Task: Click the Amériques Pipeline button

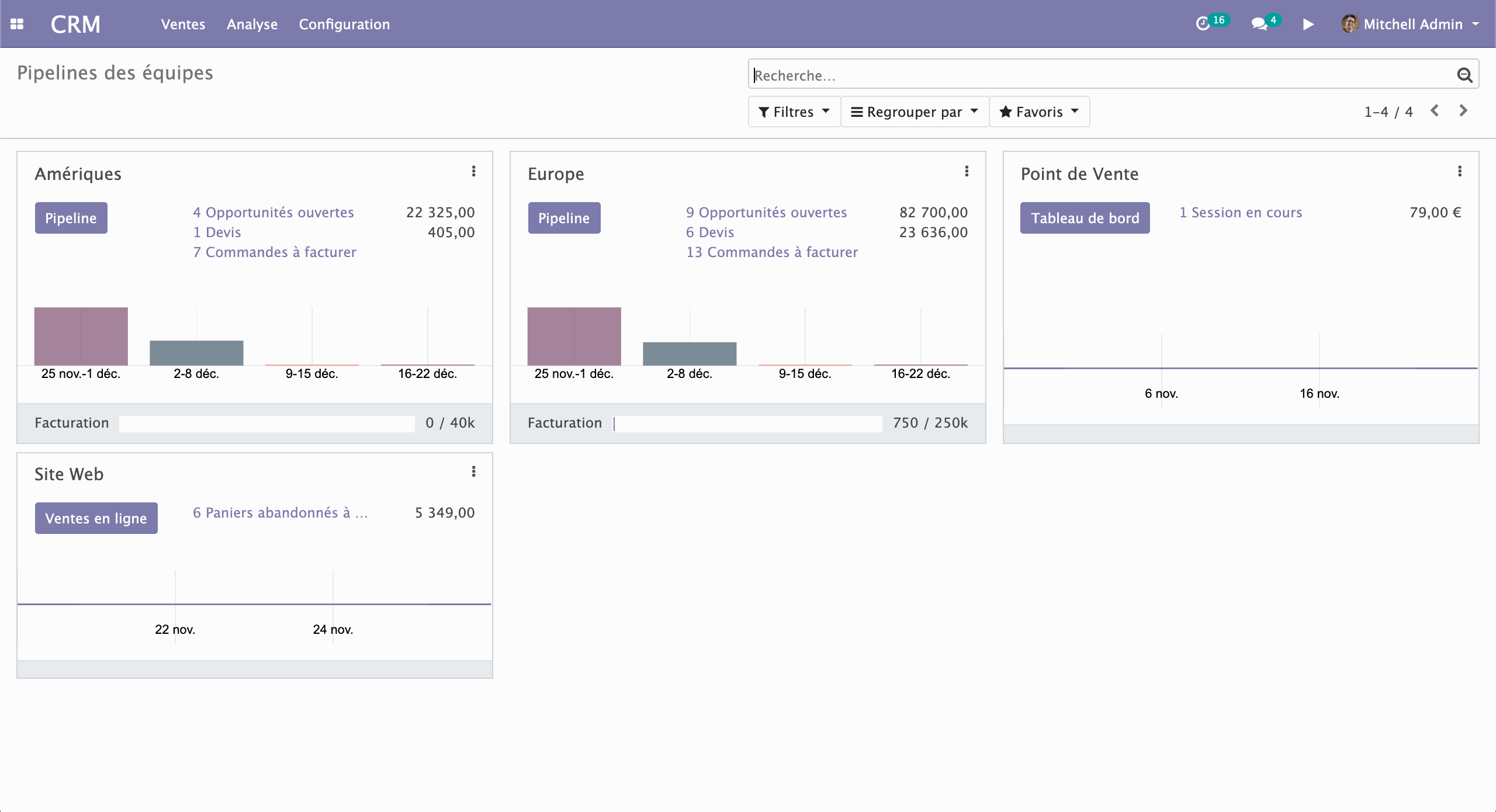Action: 71,218
